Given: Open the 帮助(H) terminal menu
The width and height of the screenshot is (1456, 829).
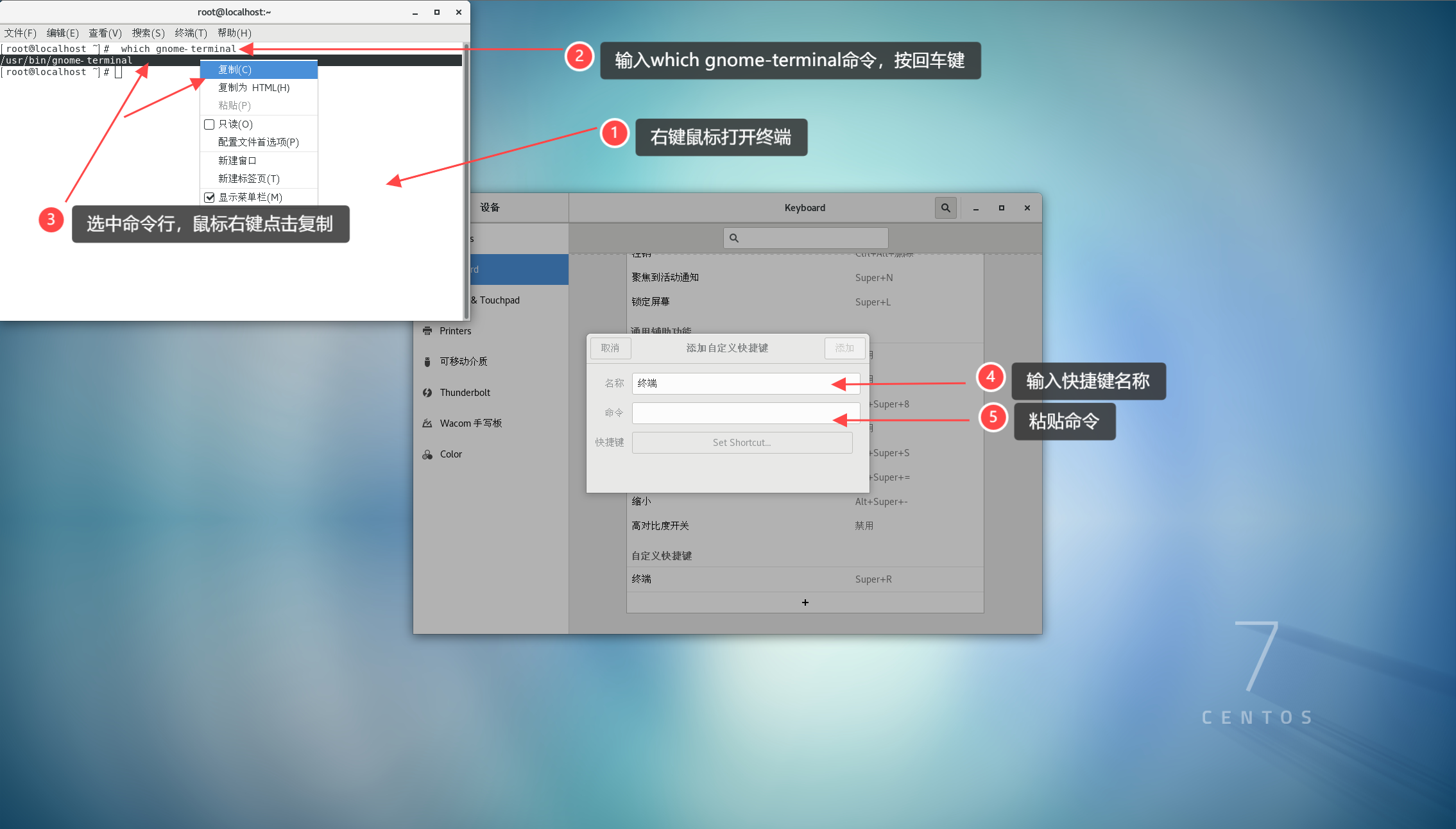Looking at the screenshot, I should coord(234,33).
